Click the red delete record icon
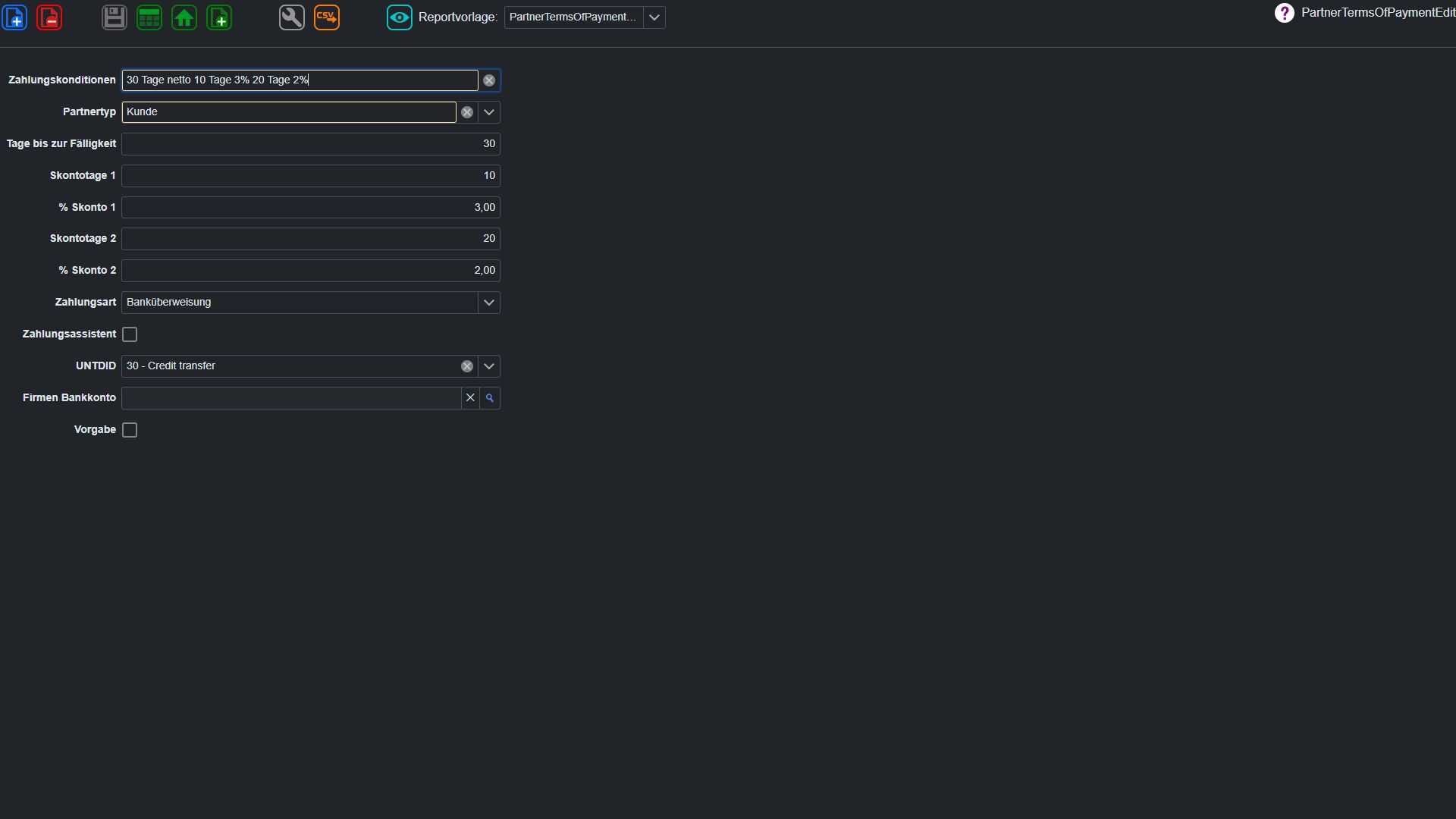This screenshot has height=819, width=1456. pos(49,17)
